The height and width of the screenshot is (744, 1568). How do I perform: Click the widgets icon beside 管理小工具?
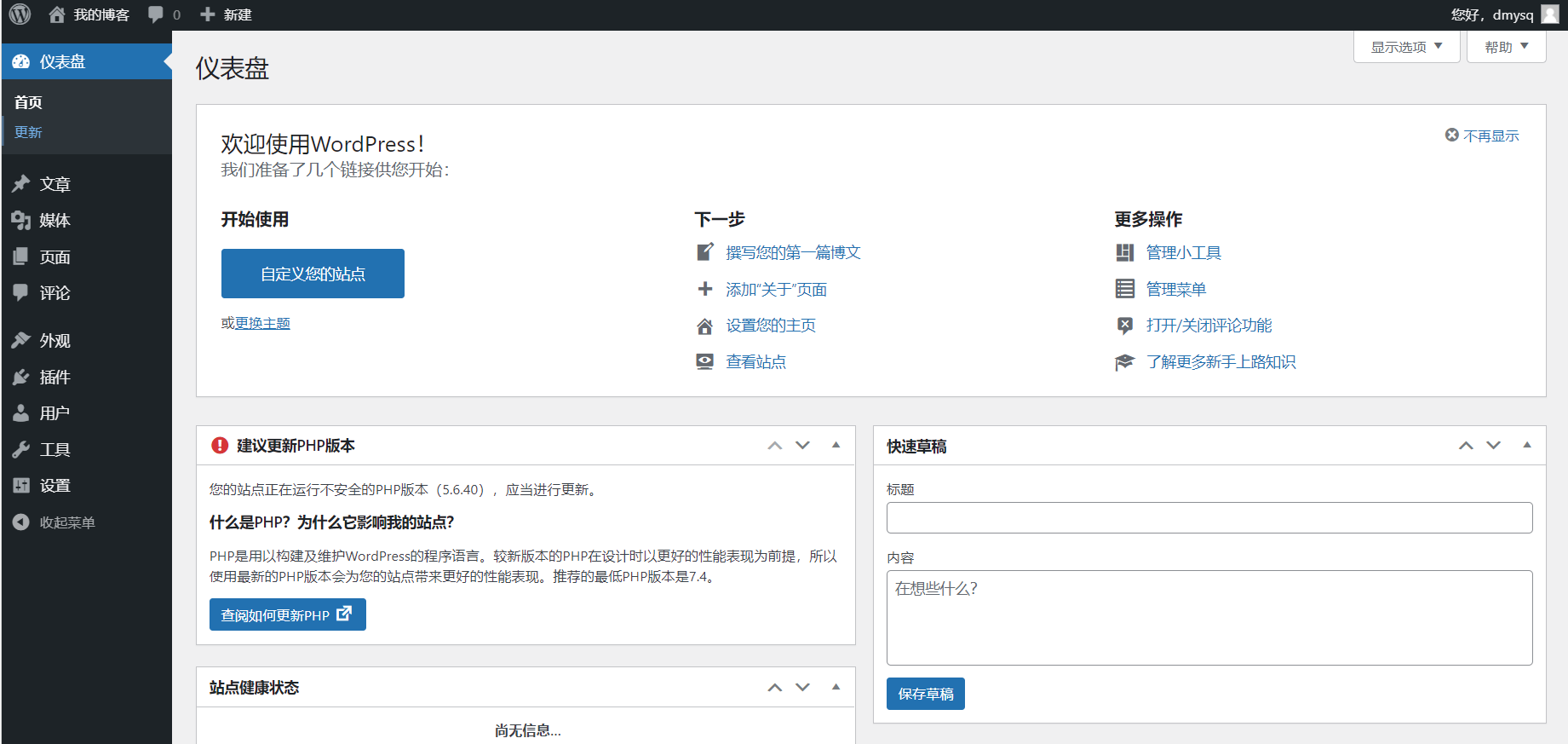click(1125, 252)
